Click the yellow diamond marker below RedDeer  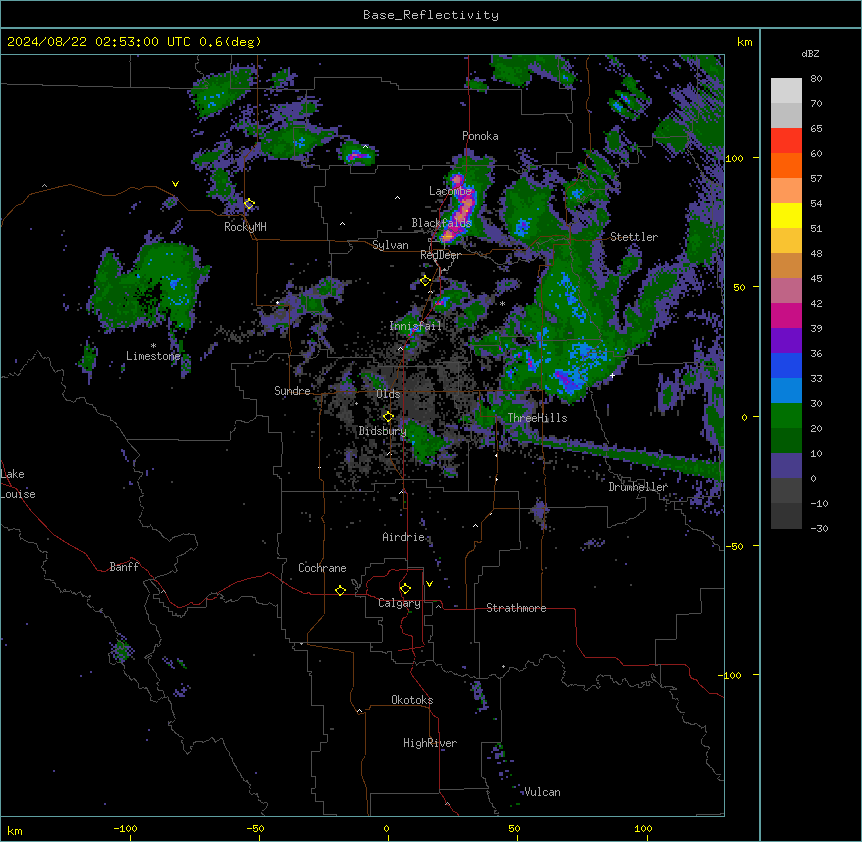pyautogui.click(x=425, y=281)
